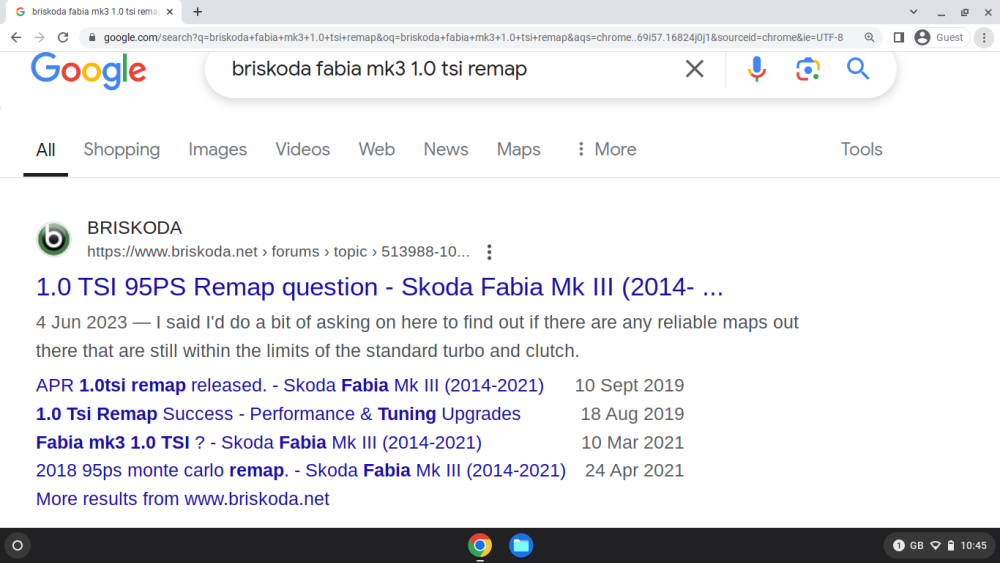Select the All results tab
The height and width of the screenshot is (563, 1000).
(45, 150)
